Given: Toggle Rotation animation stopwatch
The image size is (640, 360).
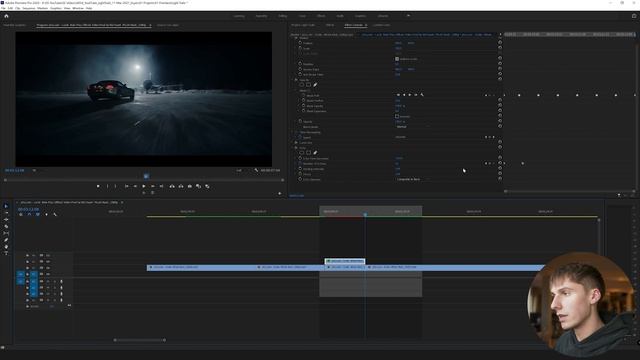Looking at the screenshot, I should click(300, 64).
